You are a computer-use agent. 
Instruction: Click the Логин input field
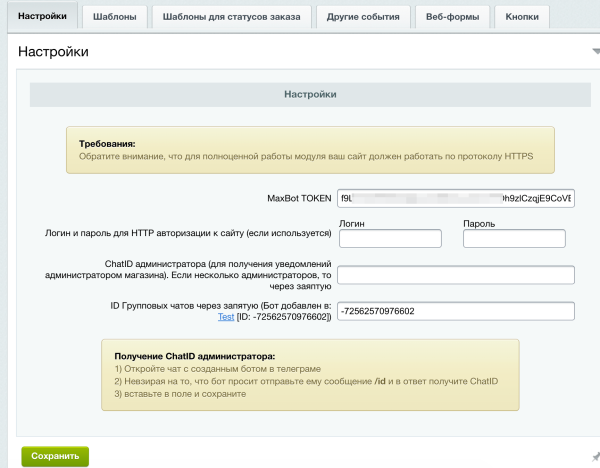[x=390, y=239]
